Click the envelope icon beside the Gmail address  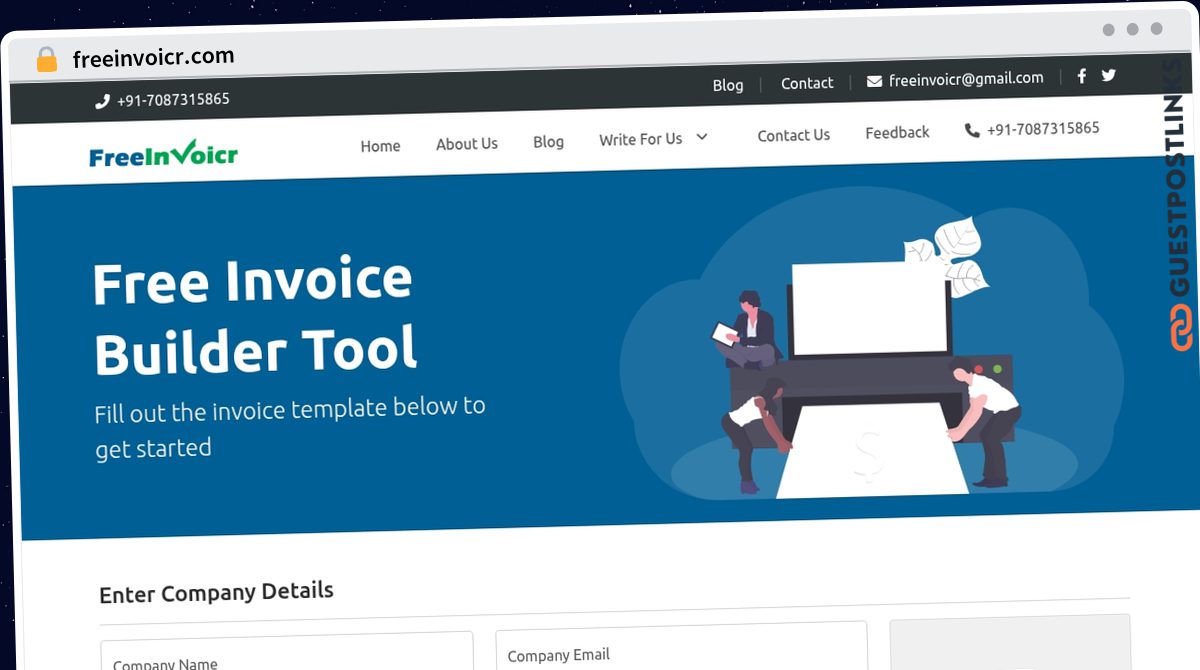point(874,81)
